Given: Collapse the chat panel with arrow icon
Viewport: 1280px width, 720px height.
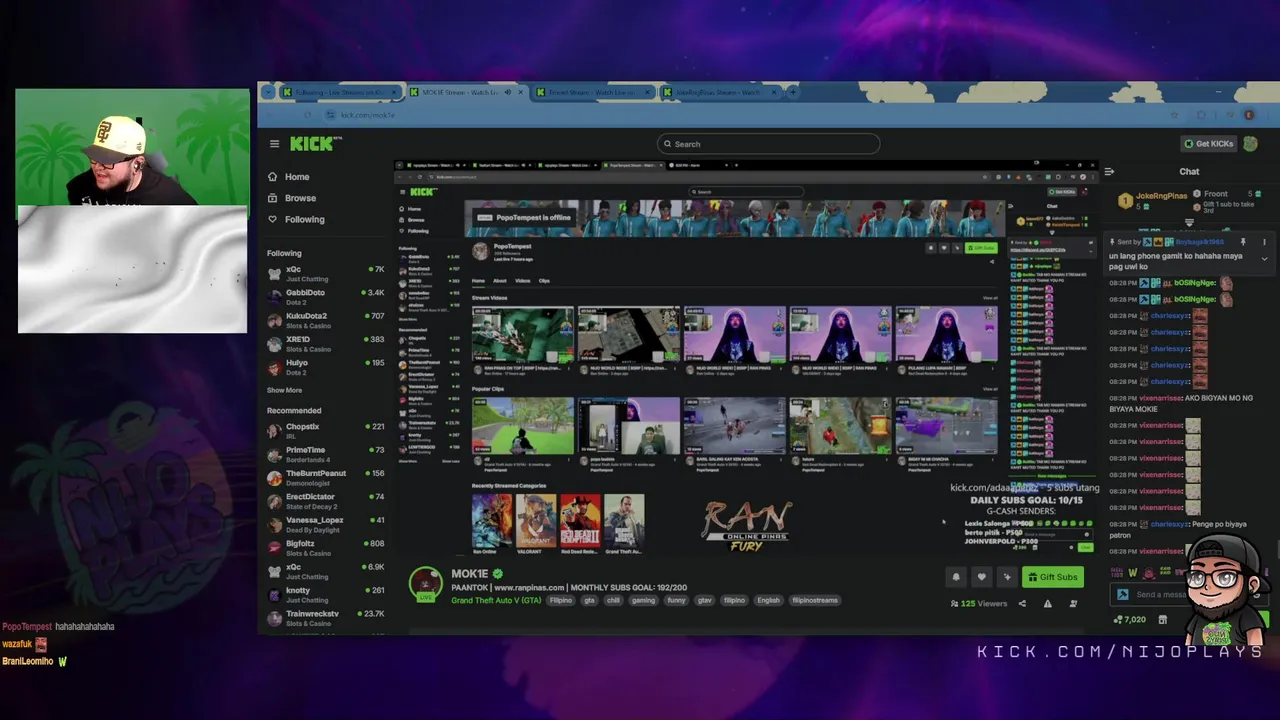Looking at the screenshot, I should [1109, 172].
